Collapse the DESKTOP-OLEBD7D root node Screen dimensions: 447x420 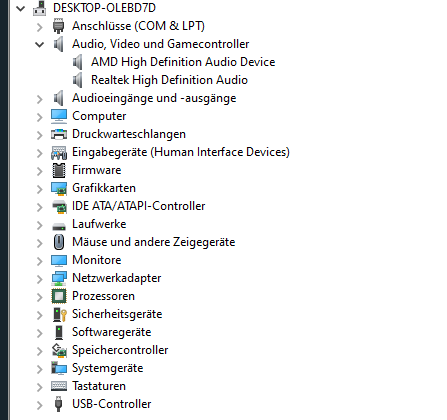(x=21, y=8)
